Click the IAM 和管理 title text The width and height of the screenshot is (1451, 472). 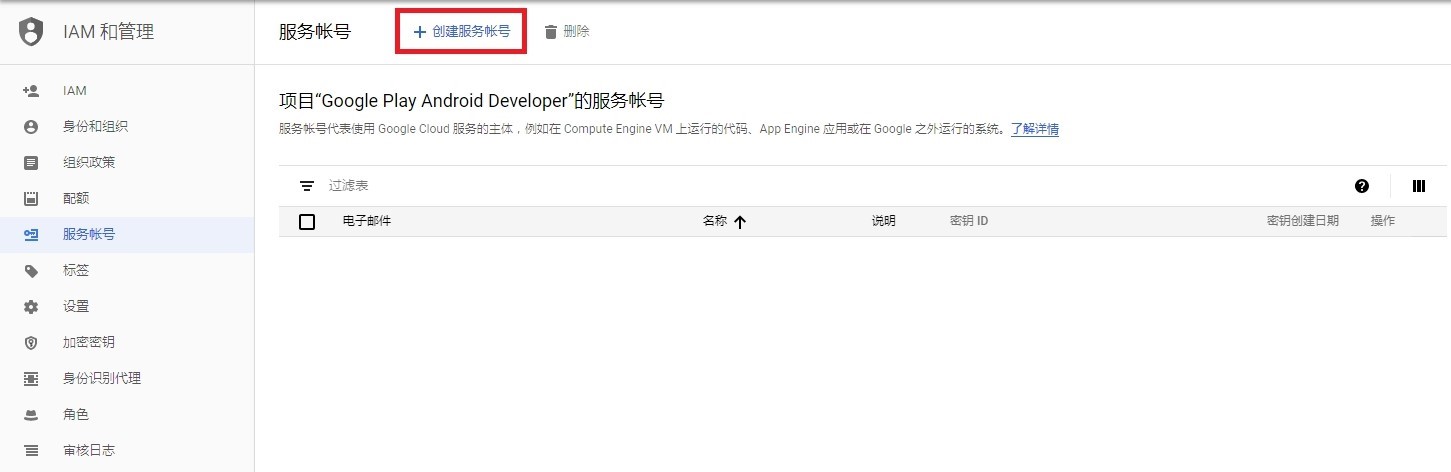pos(109,32)
